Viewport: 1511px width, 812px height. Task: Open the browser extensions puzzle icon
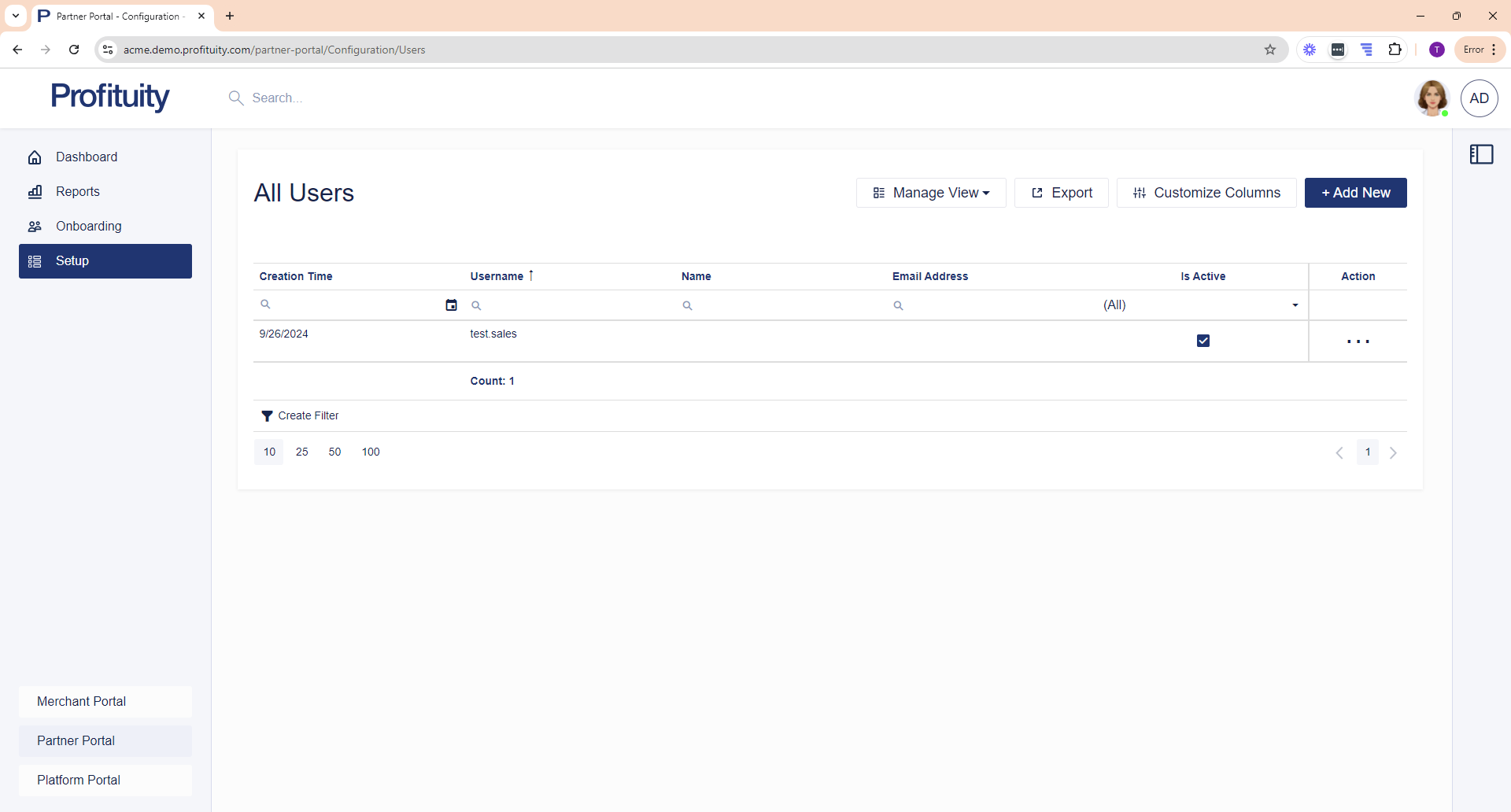click(x=1395, y=50)
